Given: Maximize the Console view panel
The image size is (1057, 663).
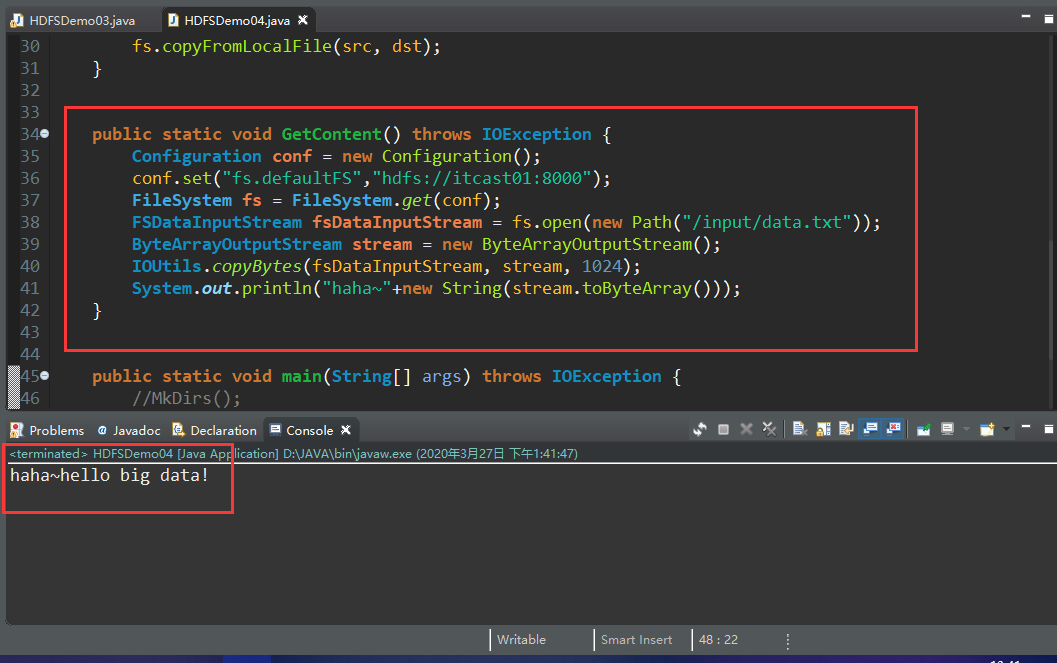Looking at the screenshot, I should tap(1049, 429).
